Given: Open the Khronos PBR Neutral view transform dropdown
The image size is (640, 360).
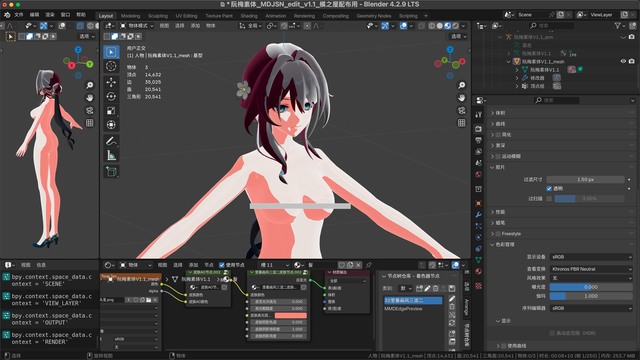Looking at the screenshot, I should (591, 269).
